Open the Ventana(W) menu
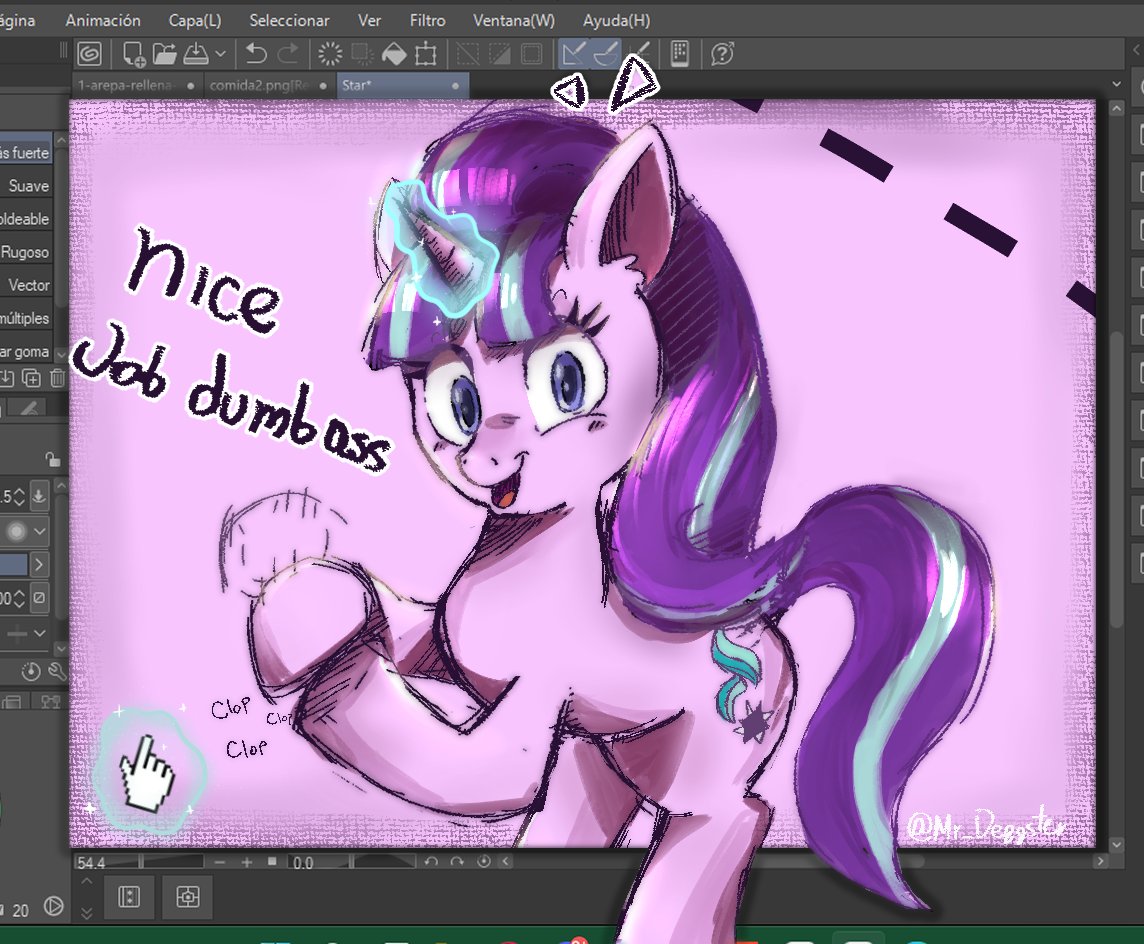The width and height of the screenshot is (1144, 944). tap(514, 20)
